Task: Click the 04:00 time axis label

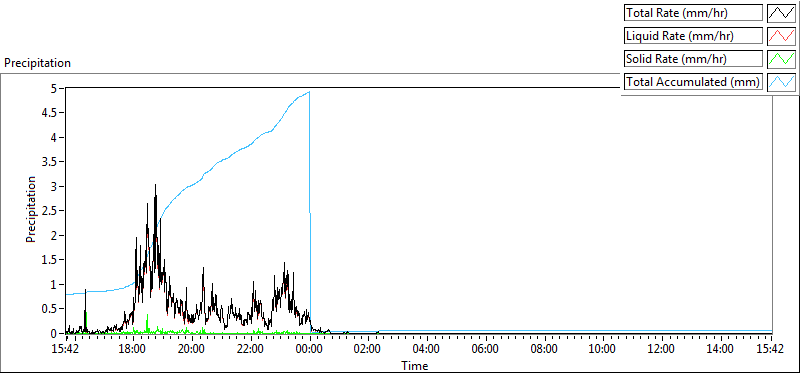Action: coord(427,350)
